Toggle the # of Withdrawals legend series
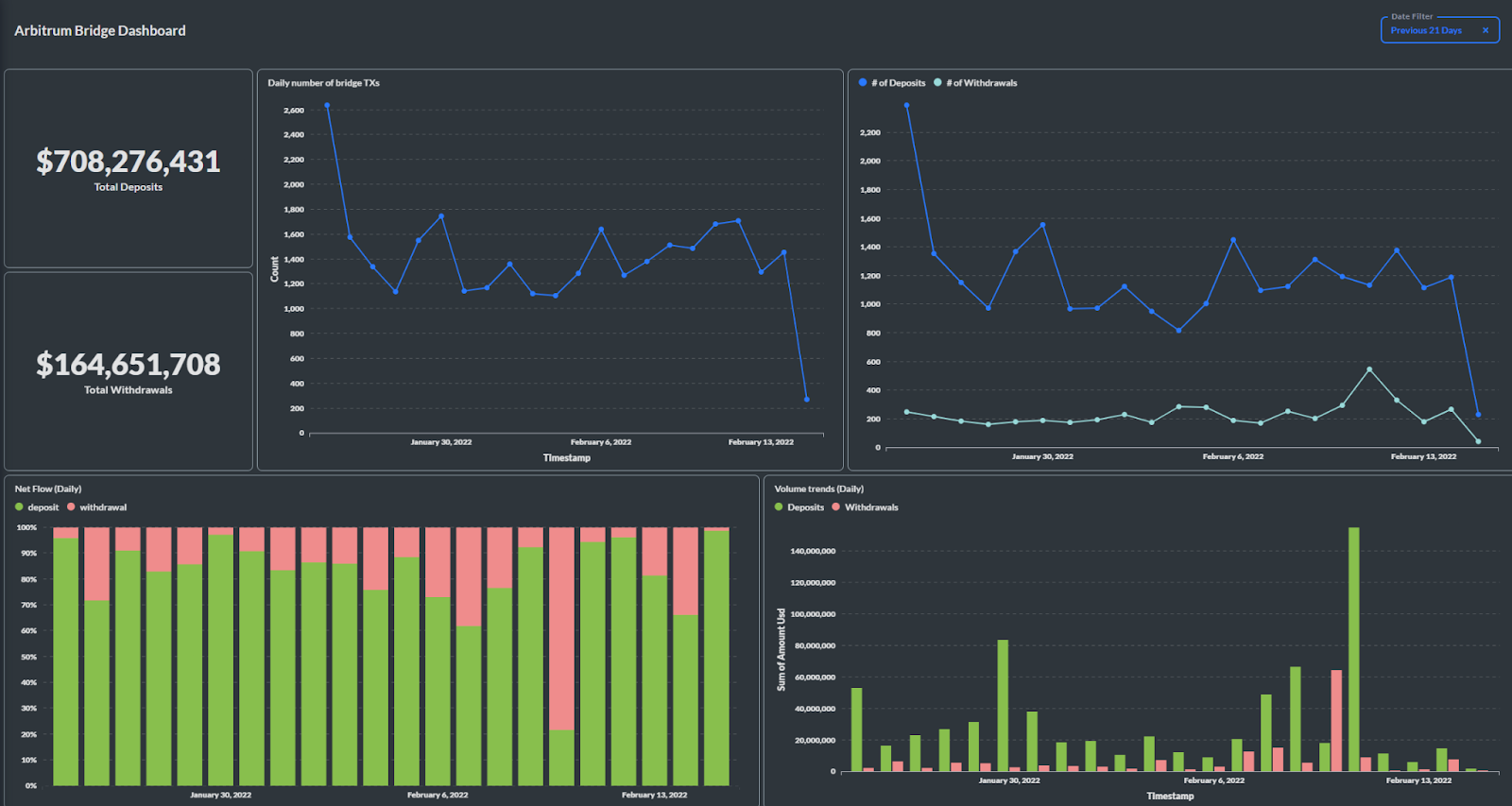This screenshot has width=1512, height=806. point(975,83)
